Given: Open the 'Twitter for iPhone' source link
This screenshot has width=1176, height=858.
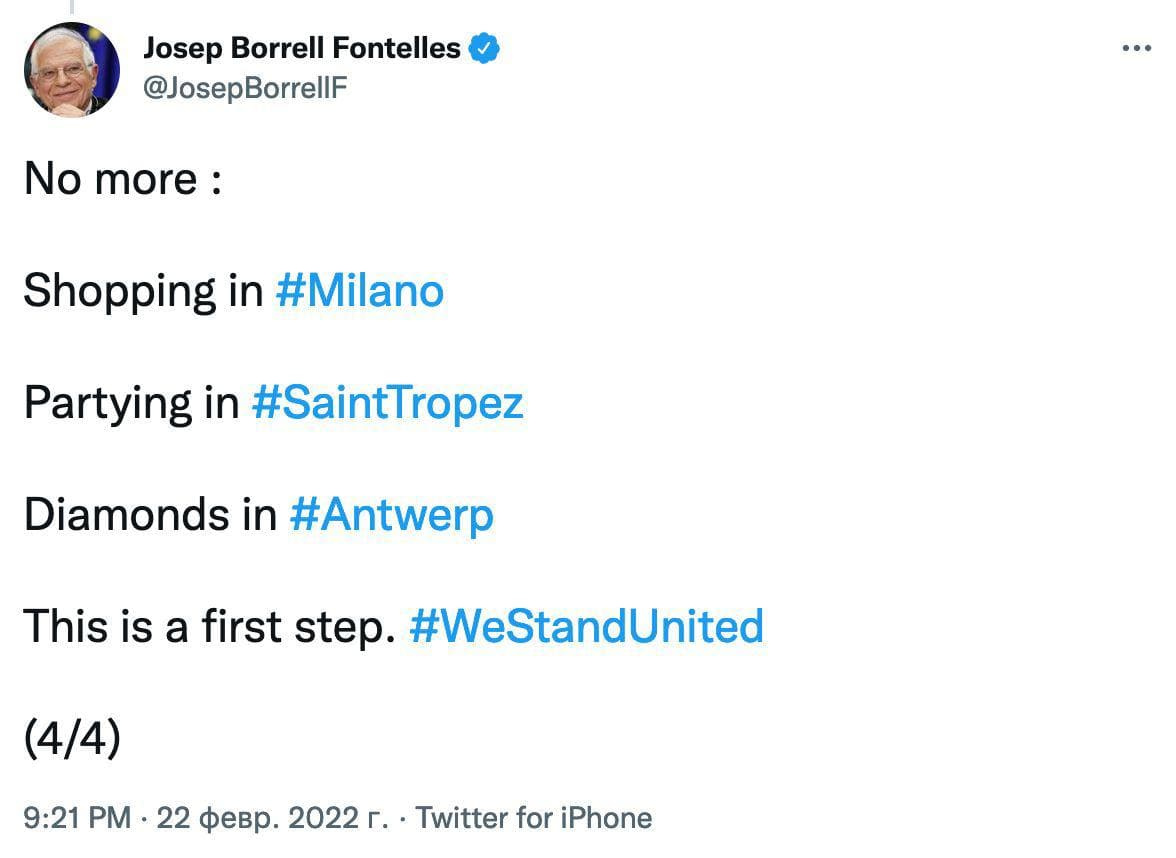Looking at the screenshot, I should (x=533, y=818).
